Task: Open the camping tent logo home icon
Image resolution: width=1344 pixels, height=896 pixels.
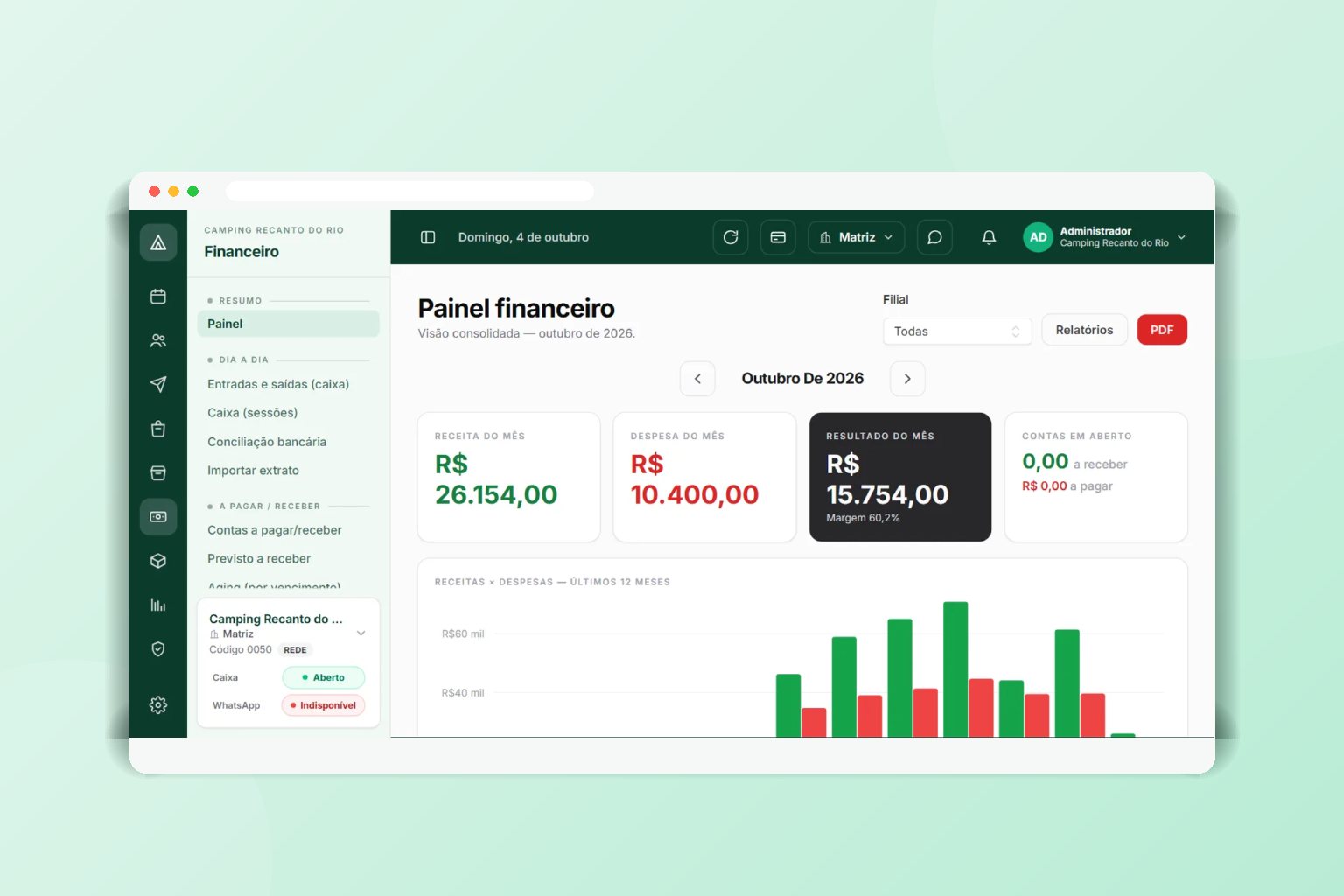Action: click(x=158, y=242)
